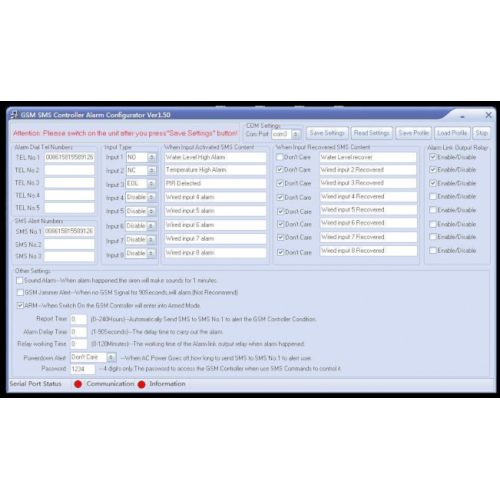Untick the ARM armed mode checkbox
This screenshot has height=500, width=500.
coord(20,305)
